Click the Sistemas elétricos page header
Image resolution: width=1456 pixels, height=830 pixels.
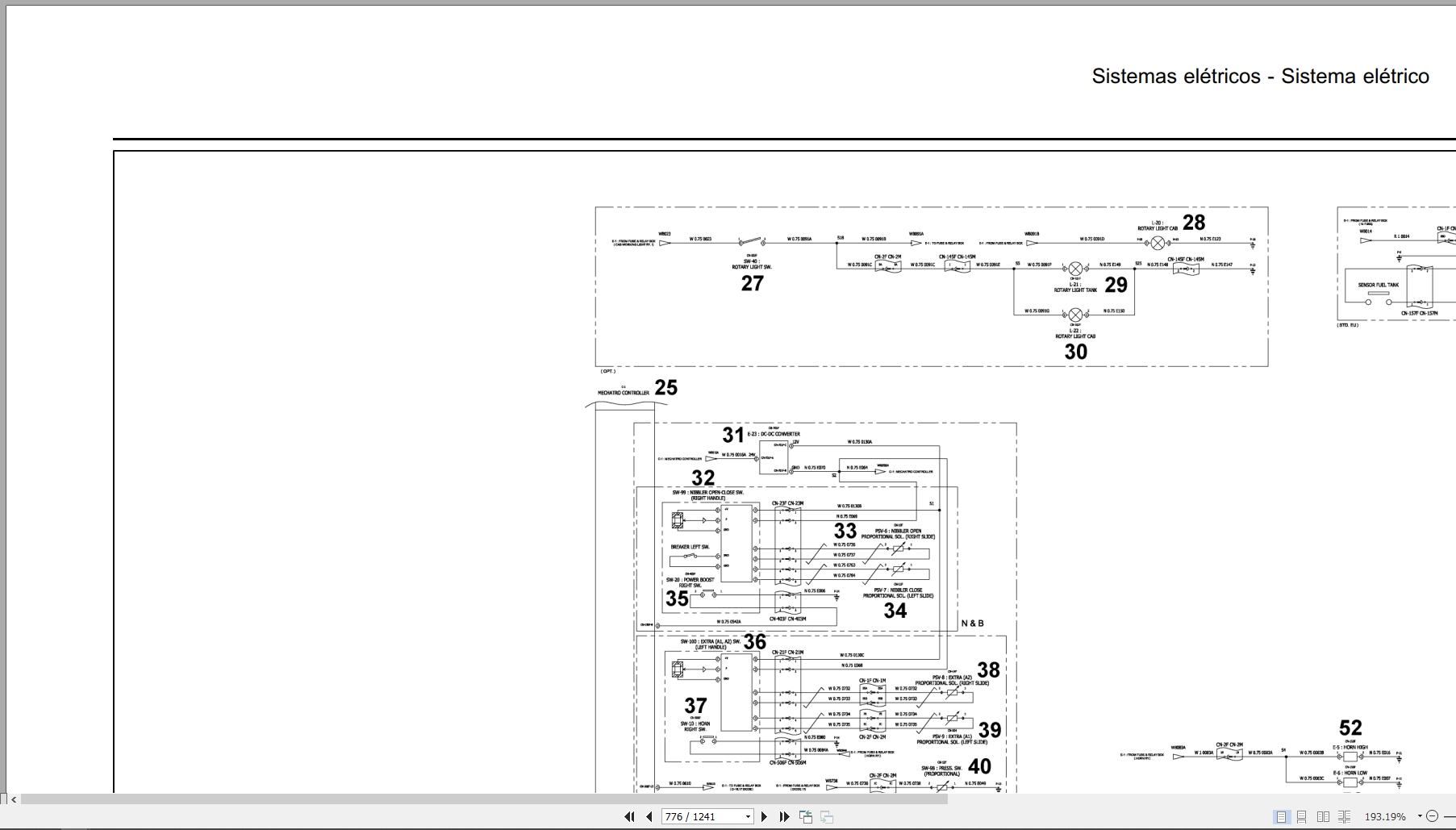pos(1260,76)
